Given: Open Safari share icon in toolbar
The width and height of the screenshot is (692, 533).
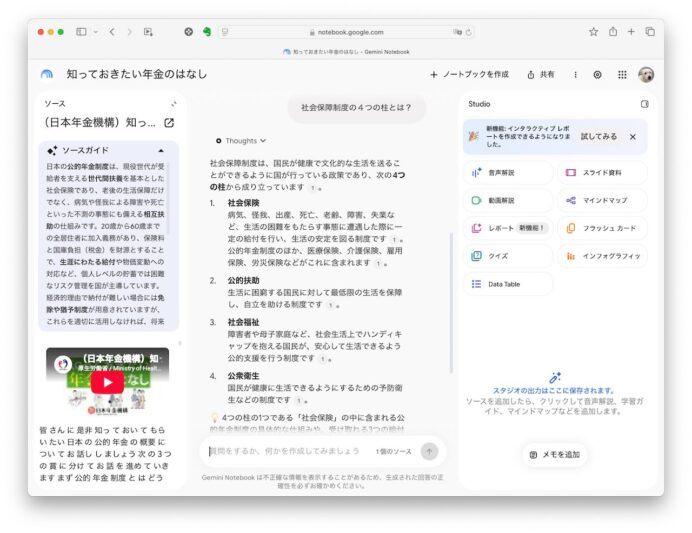Looking at the screenshot, I should [613, 32].
